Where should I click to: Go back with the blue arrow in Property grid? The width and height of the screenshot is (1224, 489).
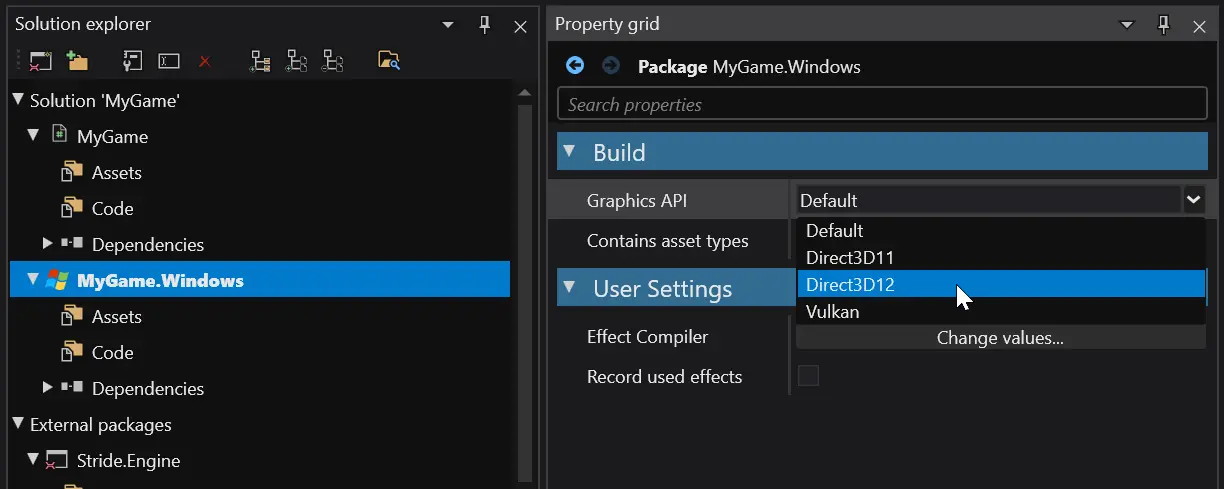tap(574, 66)
